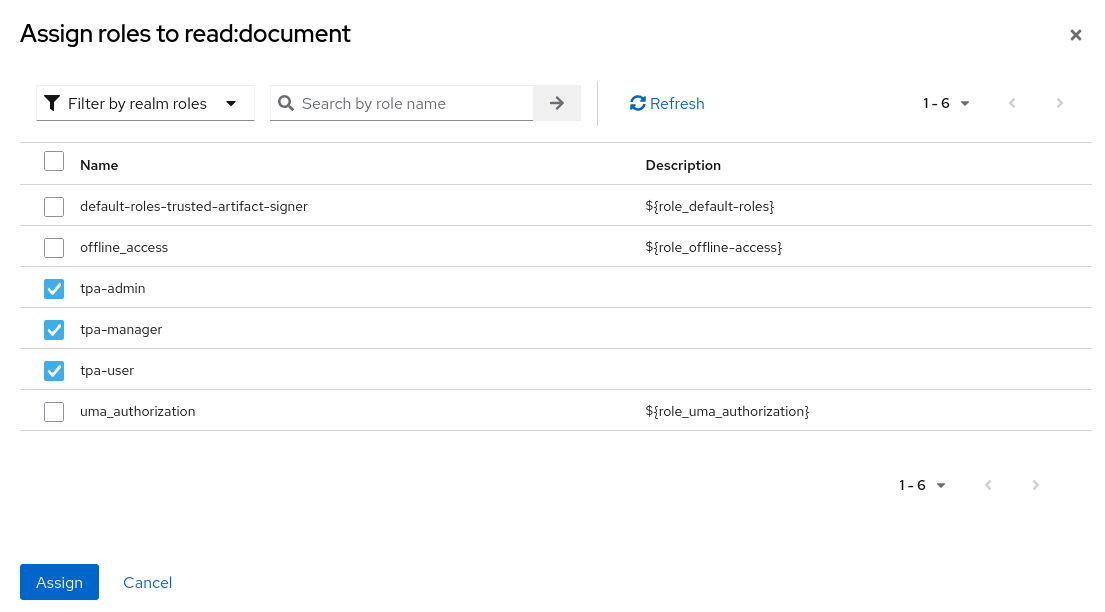Click the top next-page chevron
Image resolution: width=1105 pixels, height=612 pixels.
[1060, 103]
